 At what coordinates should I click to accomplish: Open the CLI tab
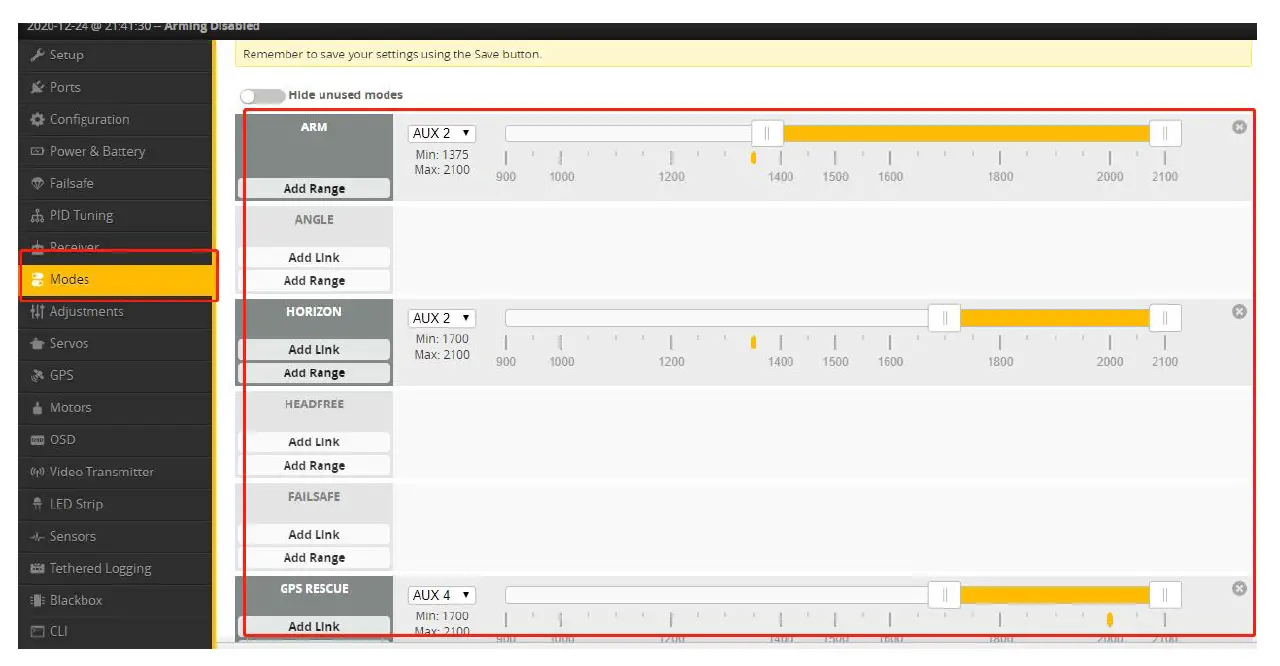coord(115,631)
